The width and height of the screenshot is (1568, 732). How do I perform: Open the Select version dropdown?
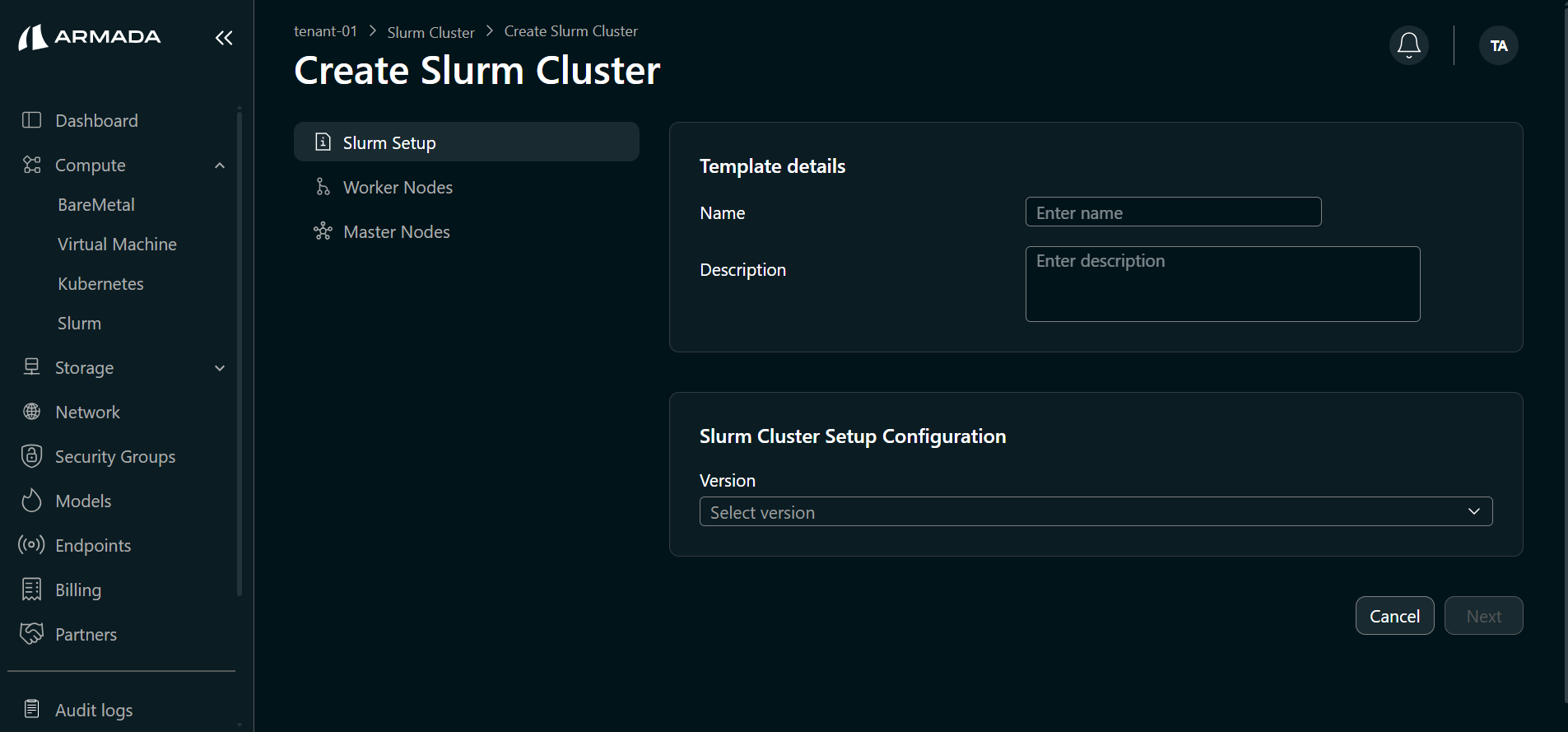[x=1096, y=511]
